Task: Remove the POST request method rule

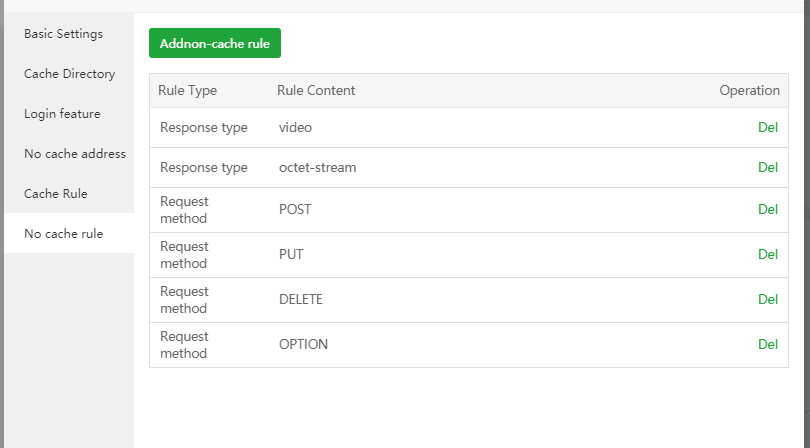Action: pos(767,210)
